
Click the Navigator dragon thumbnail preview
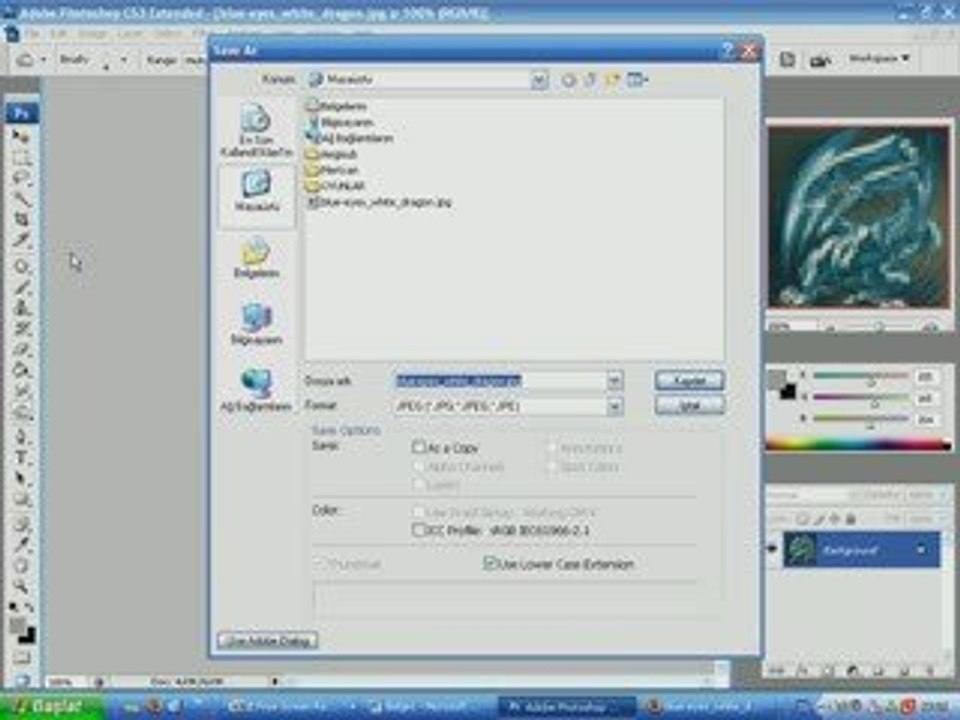point(858,217)
